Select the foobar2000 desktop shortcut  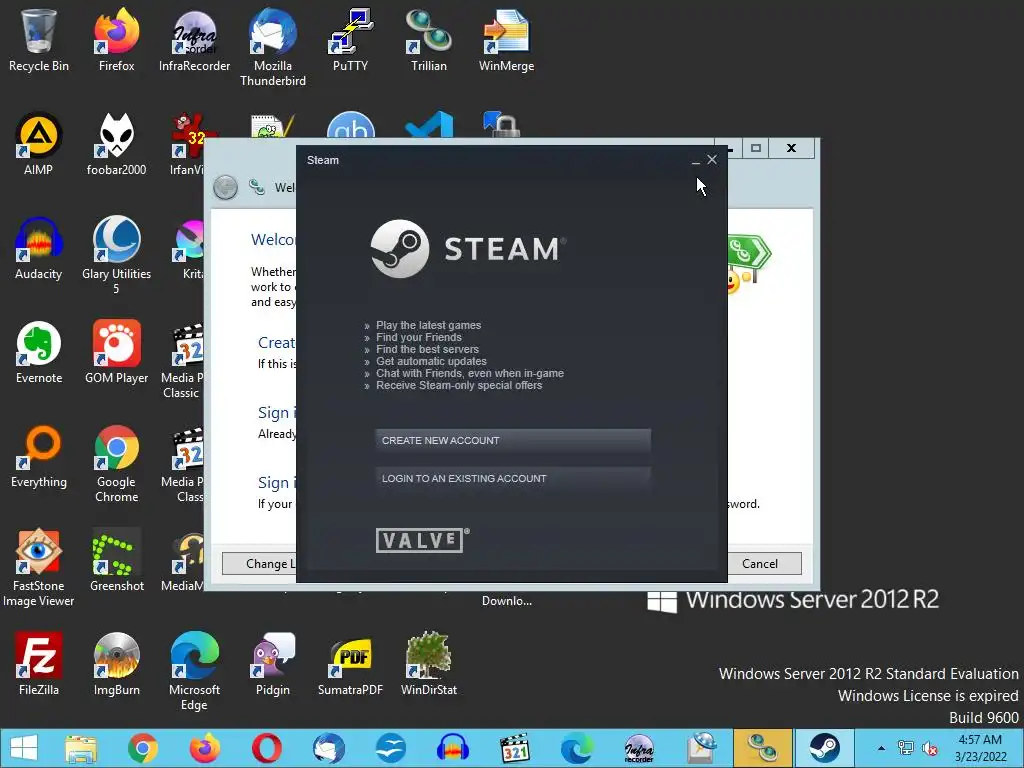(x=116, y=144)
